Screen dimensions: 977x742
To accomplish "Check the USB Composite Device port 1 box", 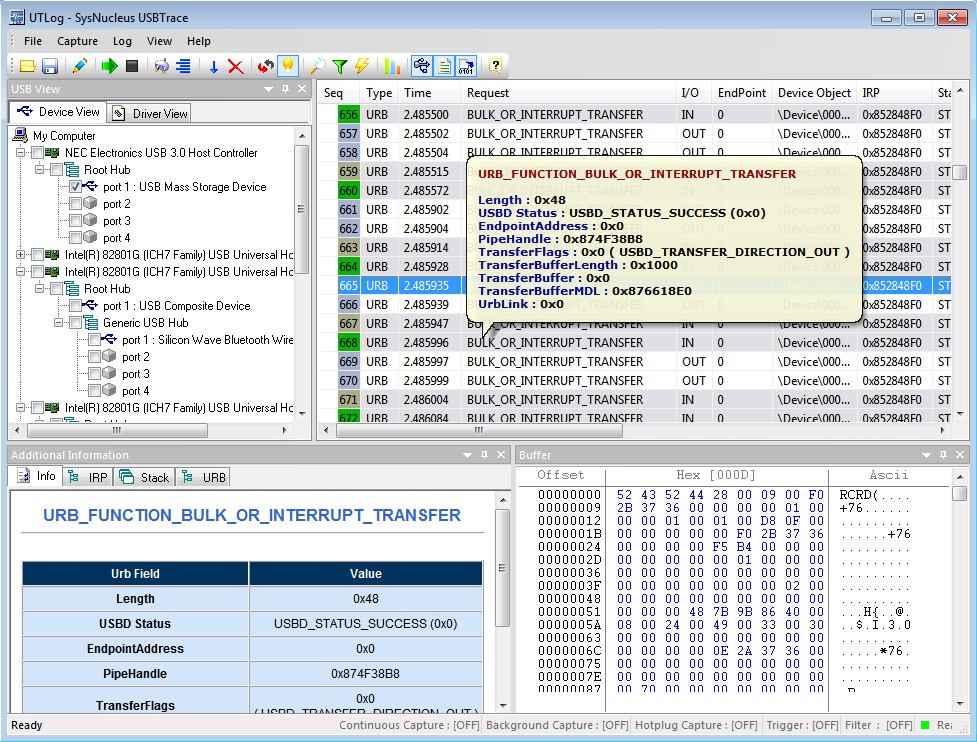I will click(75, 306).
